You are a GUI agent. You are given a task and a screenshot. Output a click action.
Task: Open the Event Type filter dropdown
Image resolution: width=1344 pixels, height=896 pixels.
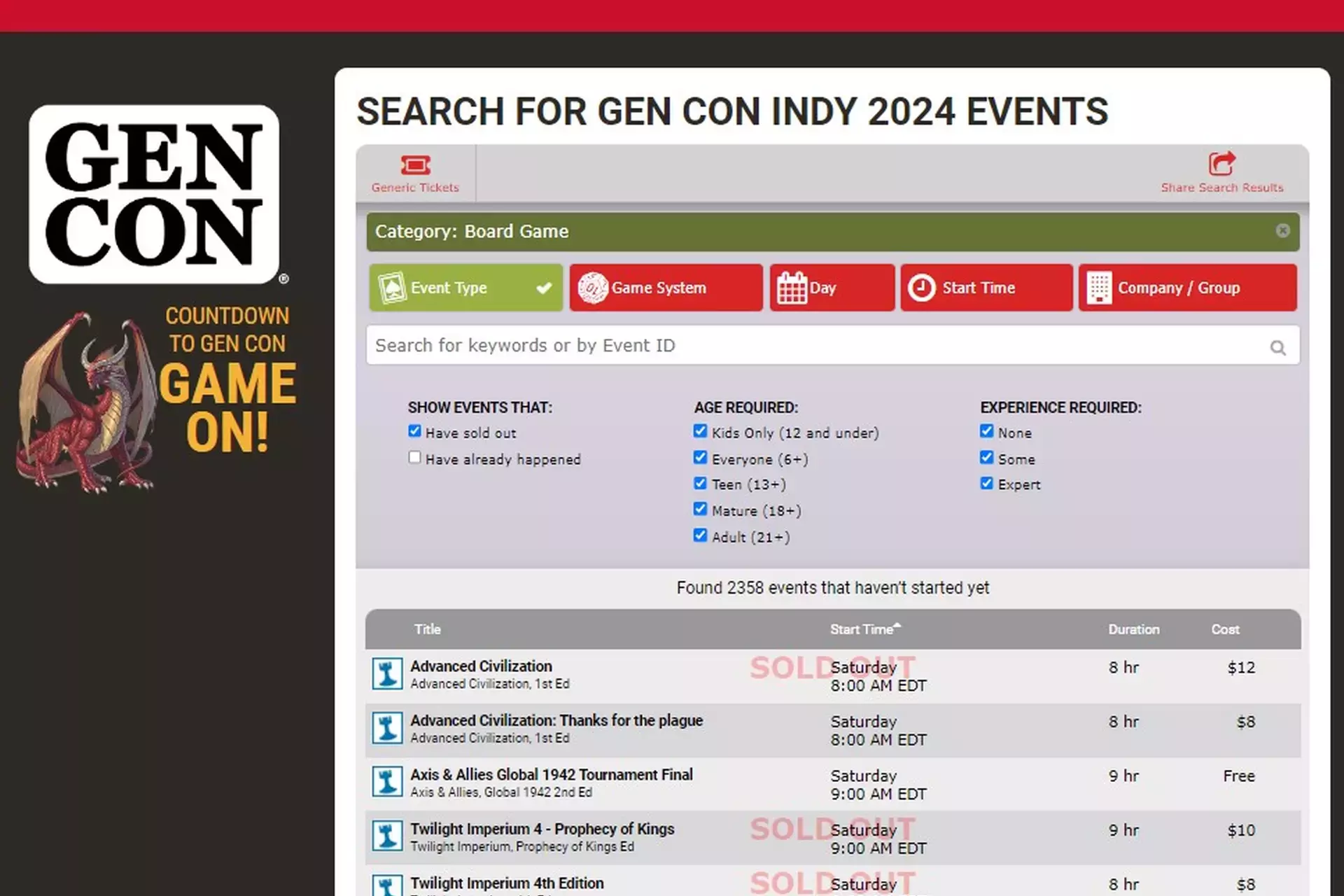pyautogui.click(x=465, y=288)
